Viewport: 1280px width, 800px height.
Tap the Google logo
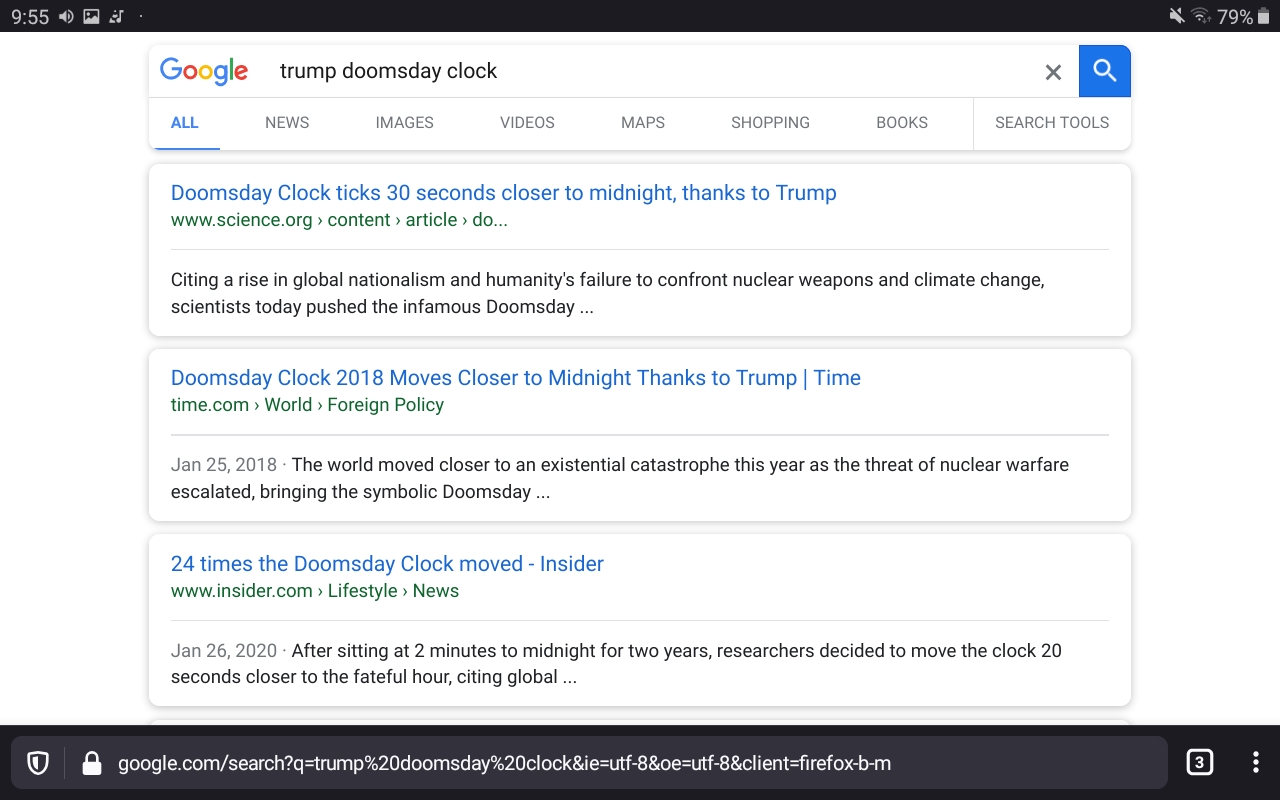(x=204, y=71)
